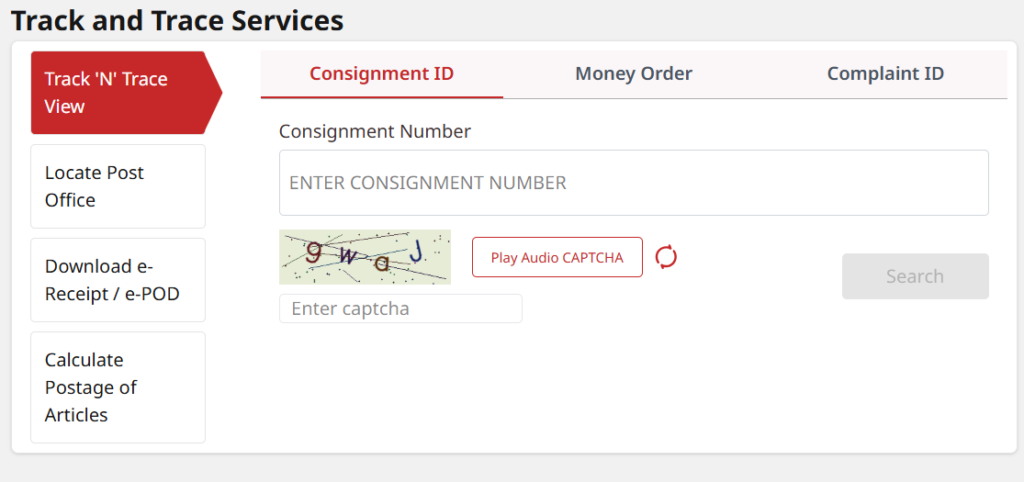This screenshot has width=1024, height=482.
Task: Switch to the Money Order tab
Action: 634,73
